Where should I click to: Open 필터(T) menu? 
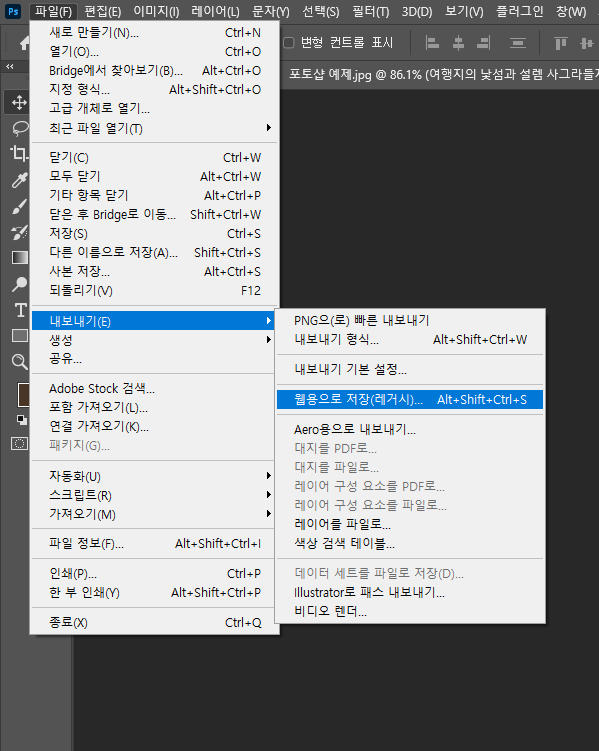coord(371,11)
